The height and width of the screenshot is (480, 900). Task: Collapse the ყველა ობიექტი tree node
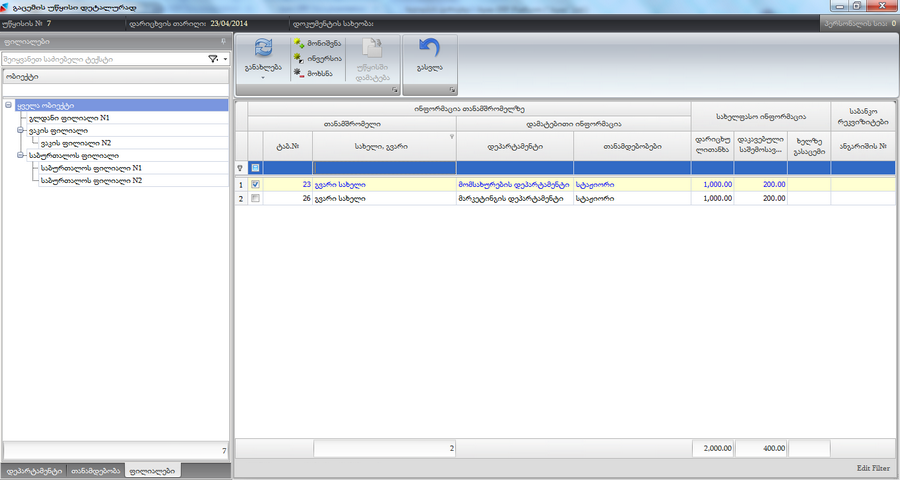pos(8,105)
